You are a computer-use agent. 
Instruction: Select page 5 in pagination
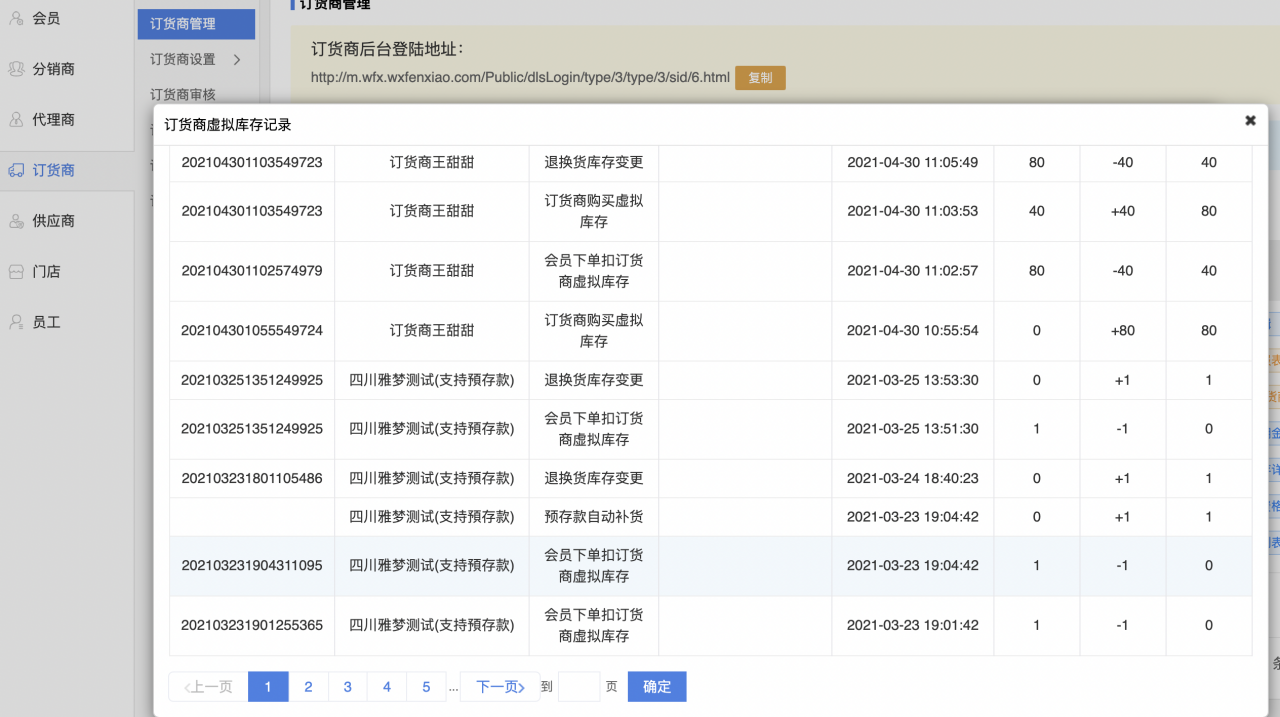click(x=425, y=686)
